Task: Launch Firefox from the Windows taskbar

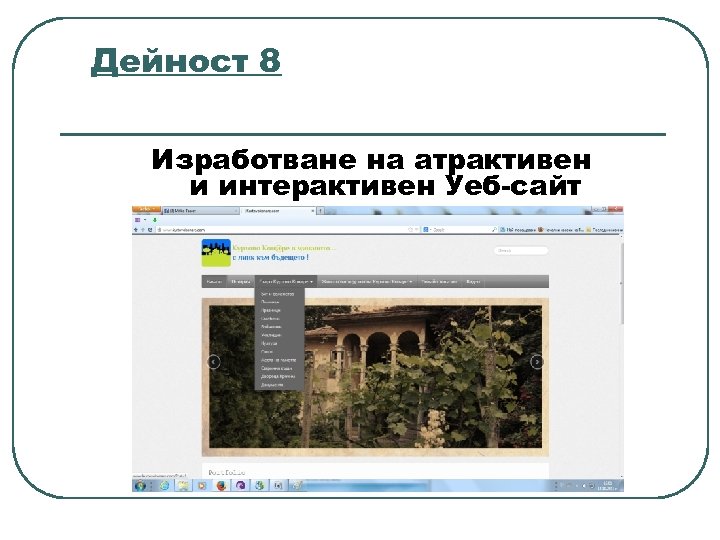Action: click(x=221, y=485)
